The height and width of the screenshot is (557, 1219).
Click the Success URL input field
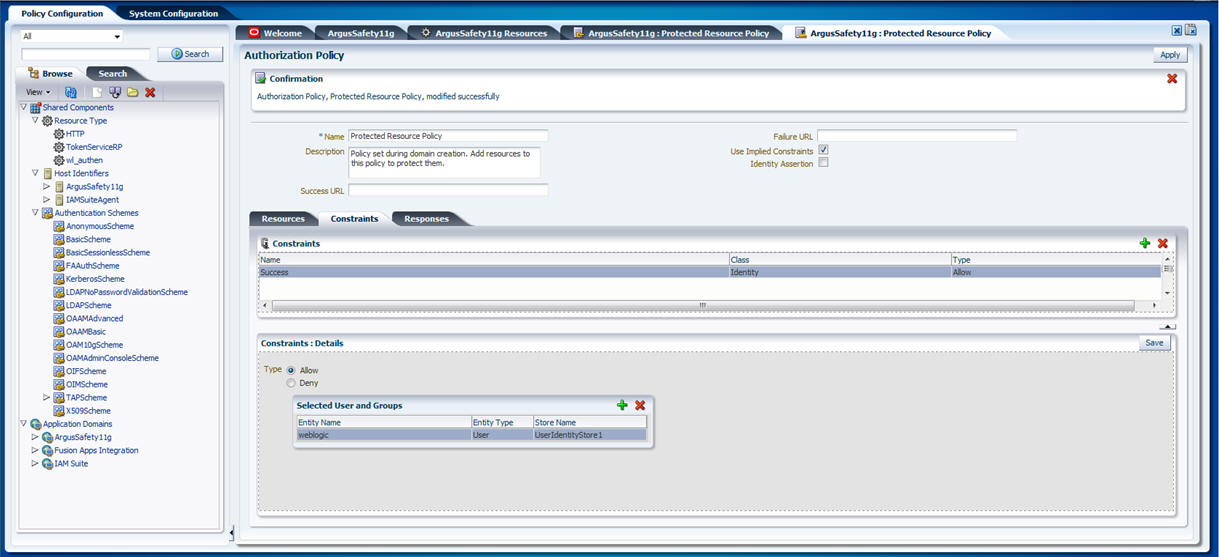point(448,190)
